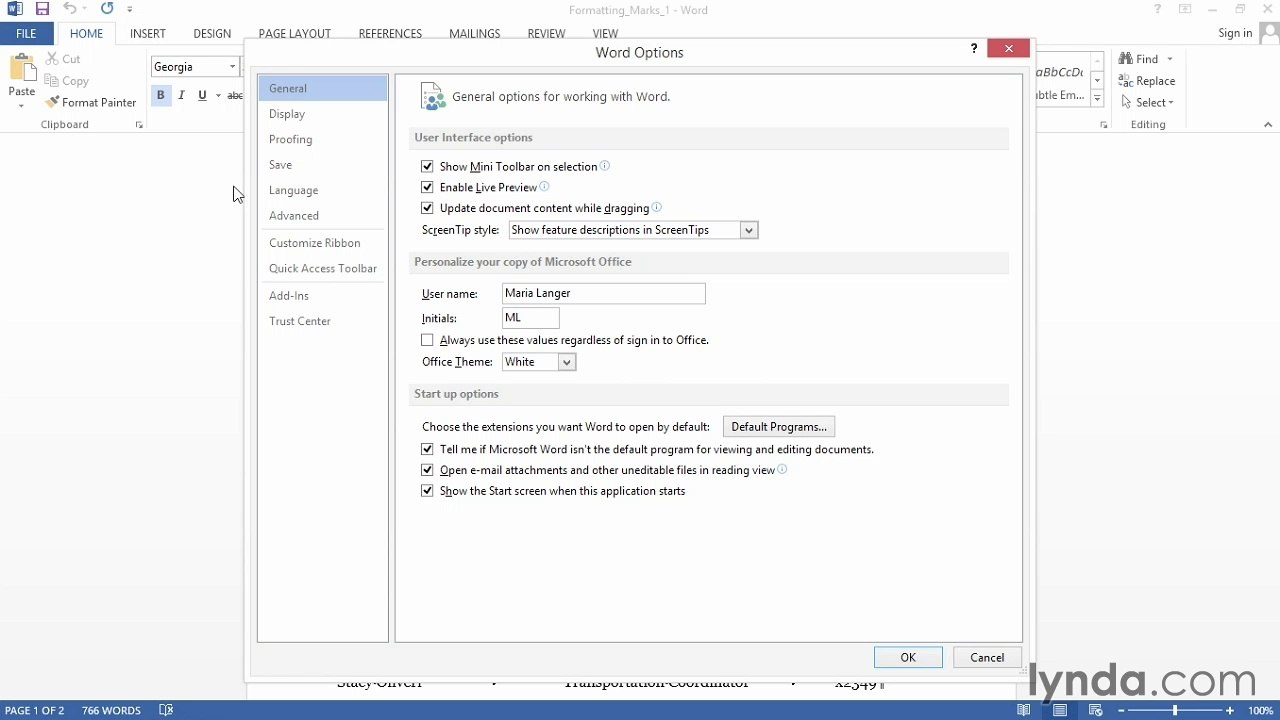The width and height of the screenshot is (1280, 720).
Task: Click the proofing errors status bar icon
Action: (x=166, y=710)
